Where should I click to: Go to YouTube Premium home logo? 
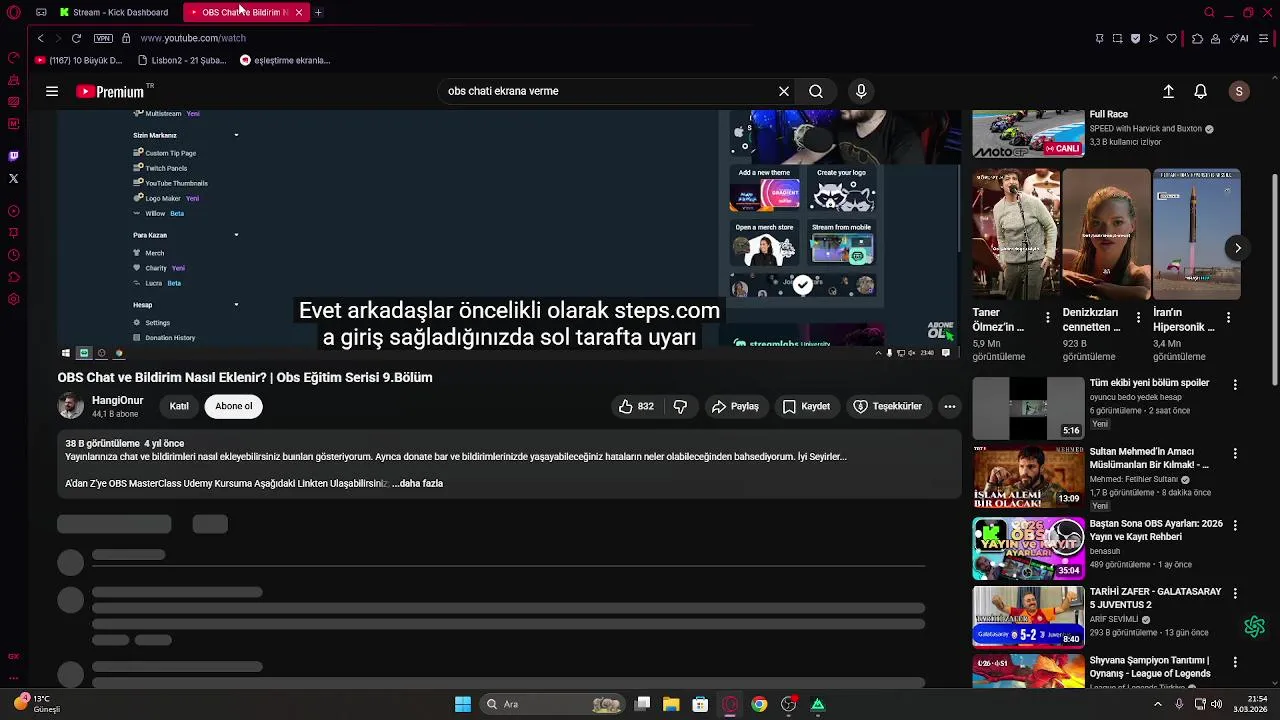tap(110, 91)
